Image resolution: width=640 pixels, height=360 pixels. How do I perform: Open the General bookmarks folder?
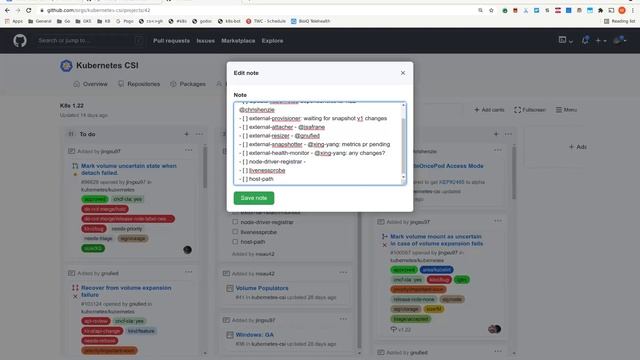coord(40,21)
